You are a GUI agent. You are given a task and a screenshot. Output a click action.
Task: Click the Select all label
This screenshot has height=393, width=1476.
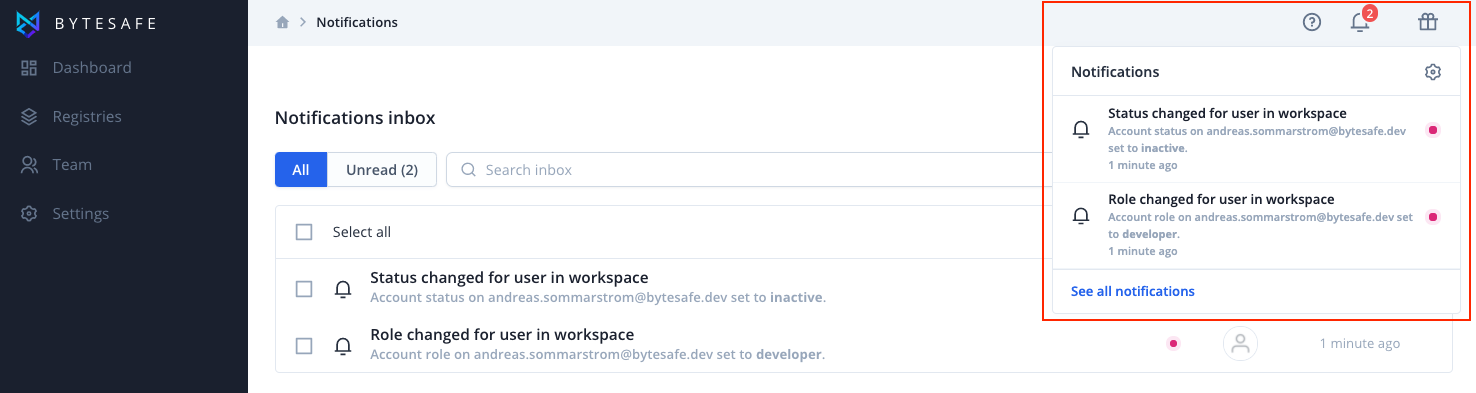pos(362,232)
